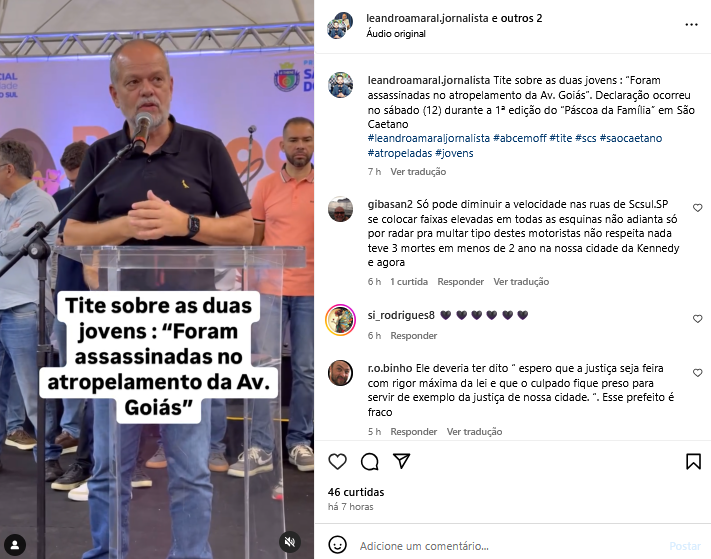Reply to gibasan2's comment
The width and height of the screenshot is (711, 559).
click(x=460, y=282)
